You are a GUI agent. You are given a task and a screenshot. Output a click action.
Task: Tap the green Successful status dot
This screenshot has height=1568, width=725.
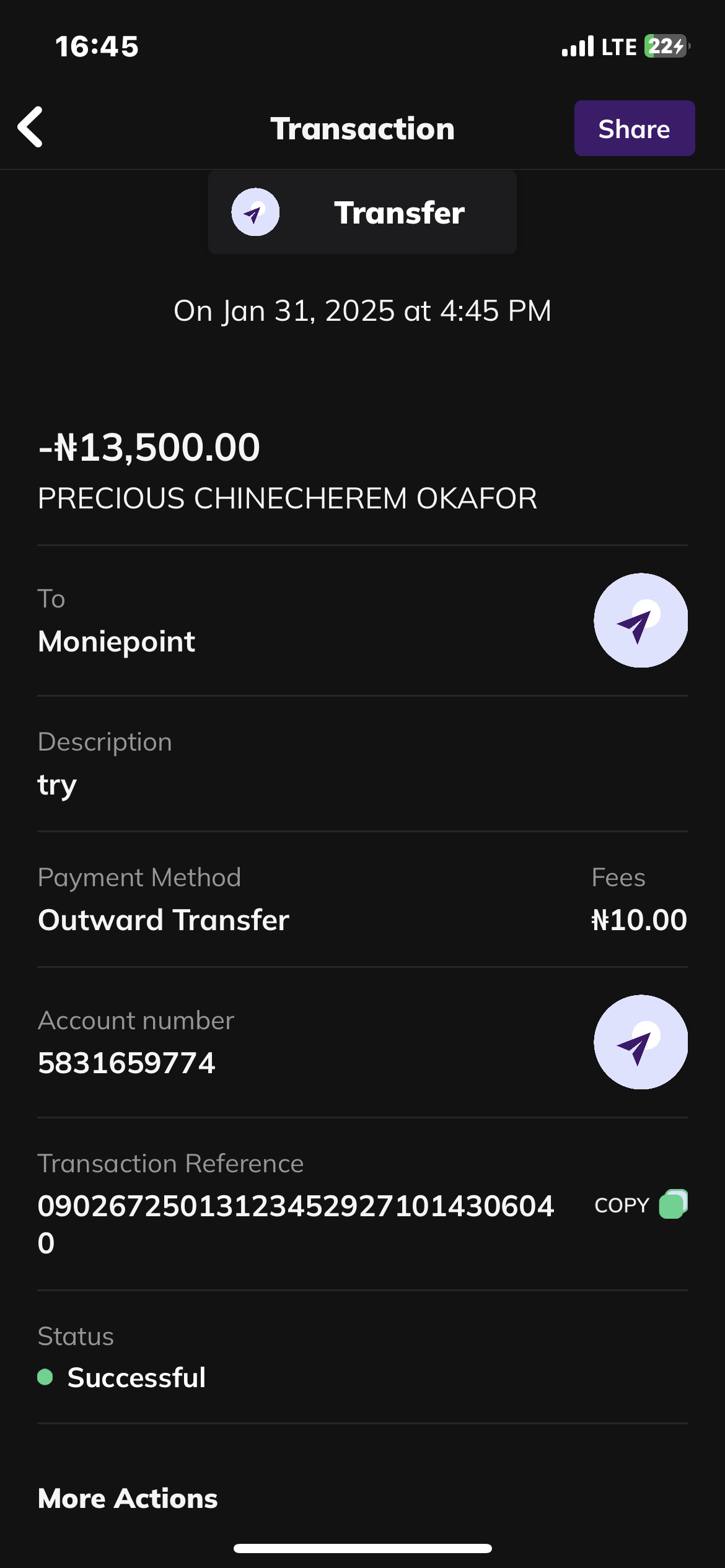coord(45,1377)
